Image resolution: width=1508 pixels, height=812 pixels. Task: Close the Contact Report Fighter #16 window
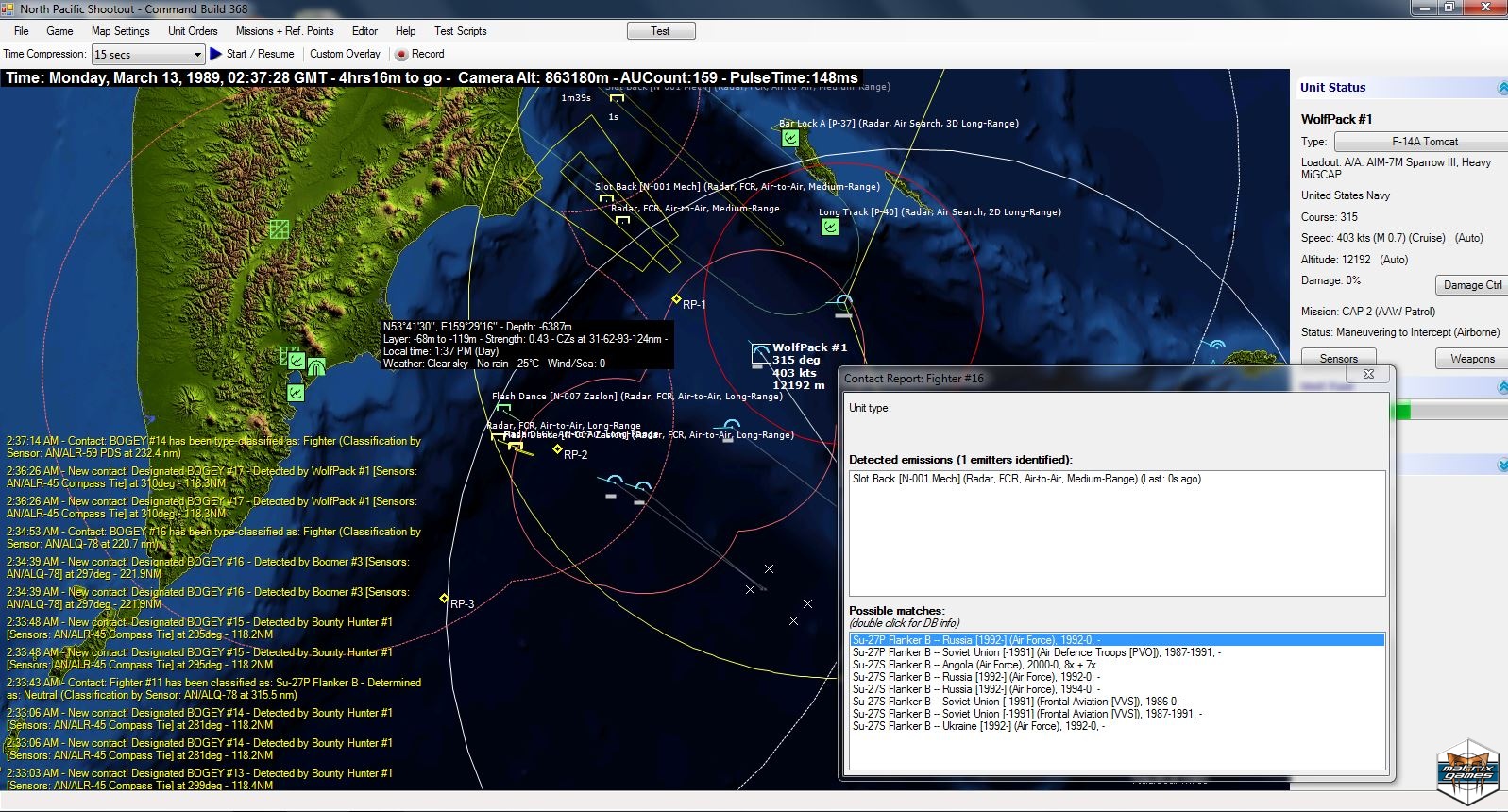point(1367,375)
